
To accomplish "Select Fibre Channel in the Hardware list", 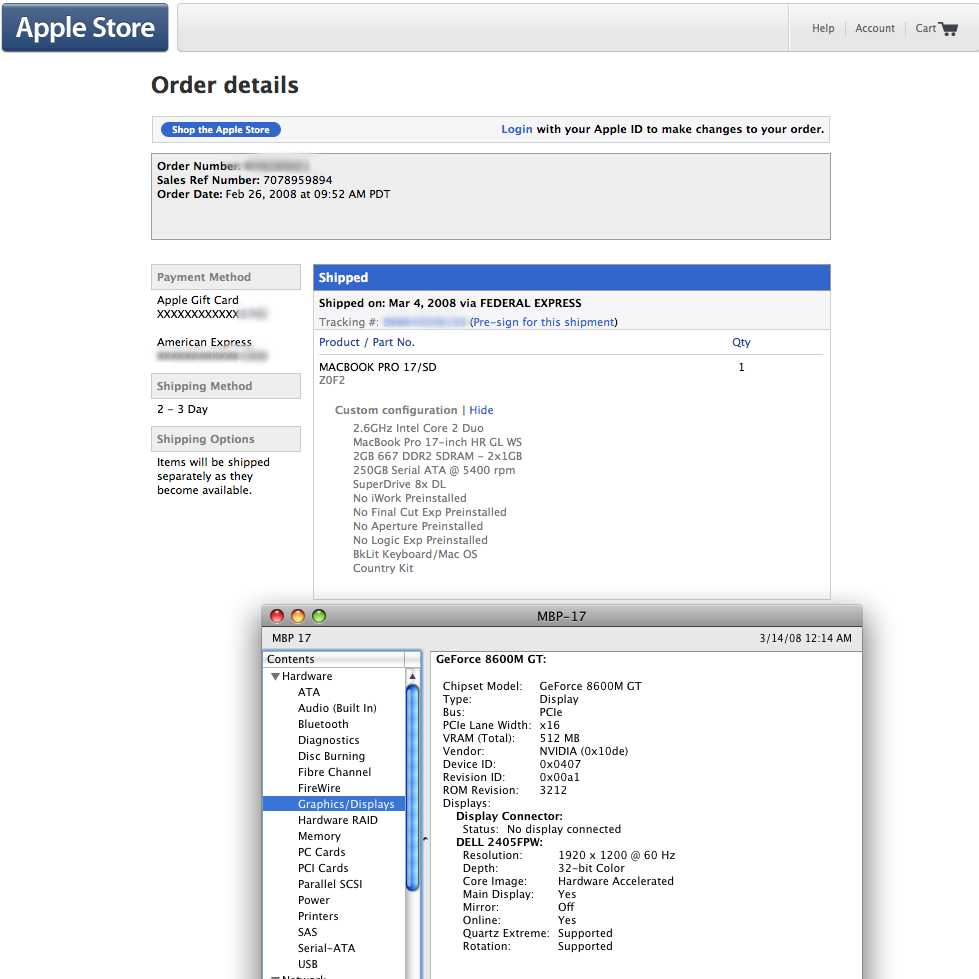I will [334, 772].
